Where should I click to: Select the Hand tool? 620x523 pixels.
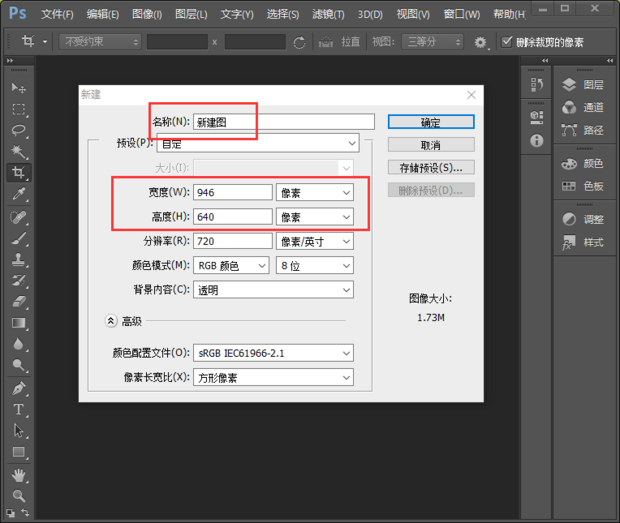(18, 475)
